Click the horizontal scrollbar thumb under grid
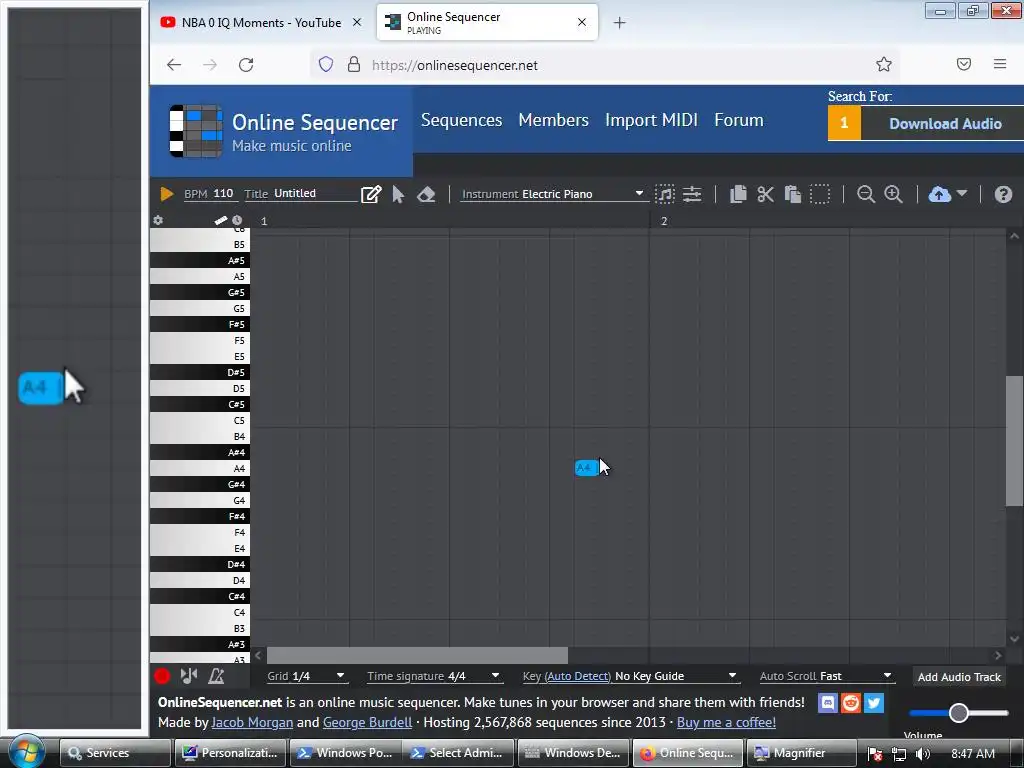The width and height of the screenshot is (1024, 768). pos(417,655)
